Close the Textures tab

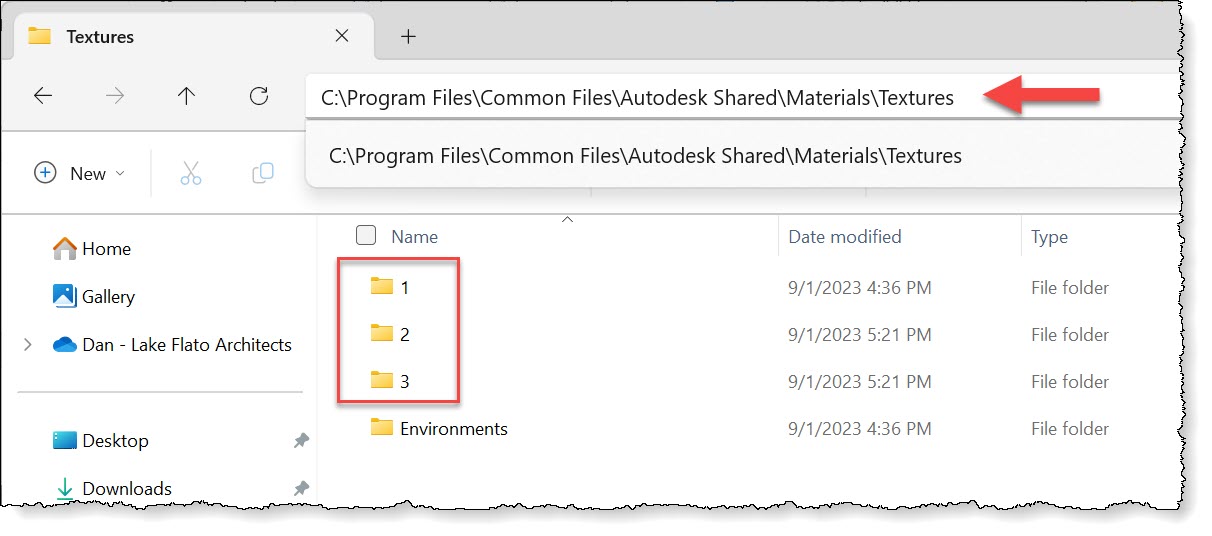341,36
